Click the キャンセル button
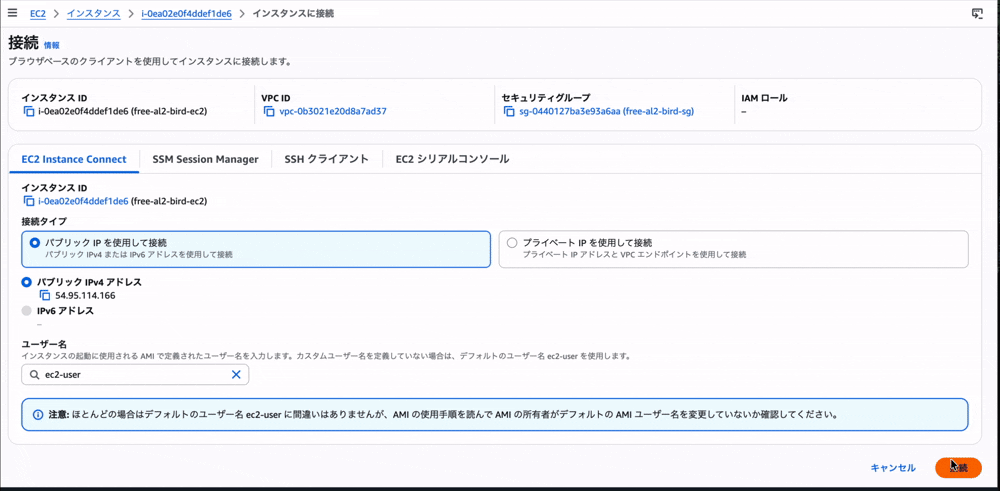The width and height of the screenshot is (1000, 491). pyautogui.click(x=893, y=468)
